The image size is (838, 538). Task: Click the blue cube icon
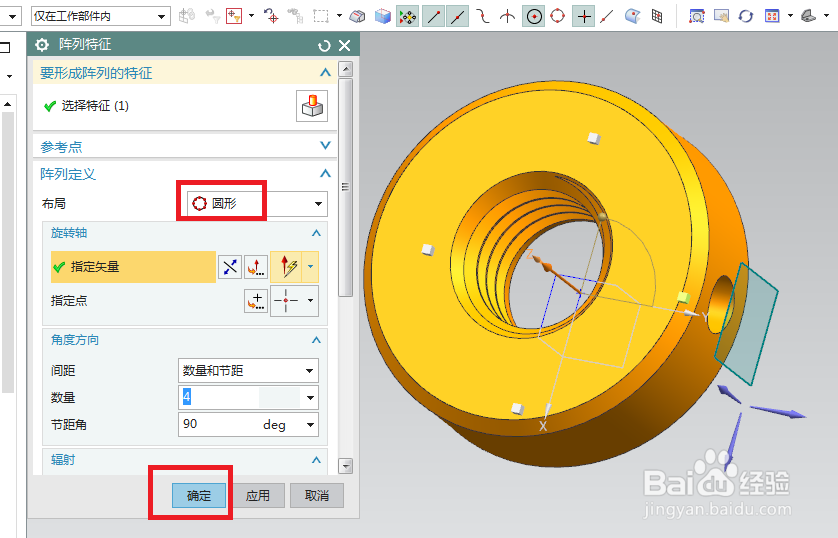383,17
